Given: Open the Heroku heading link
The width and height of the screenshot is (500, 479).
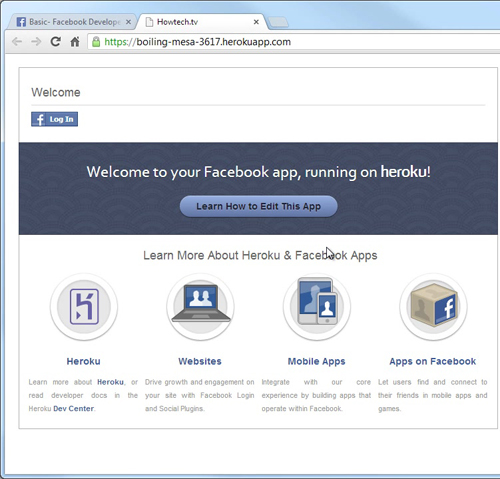Looking at the screenshot, I should pos(83,361).
